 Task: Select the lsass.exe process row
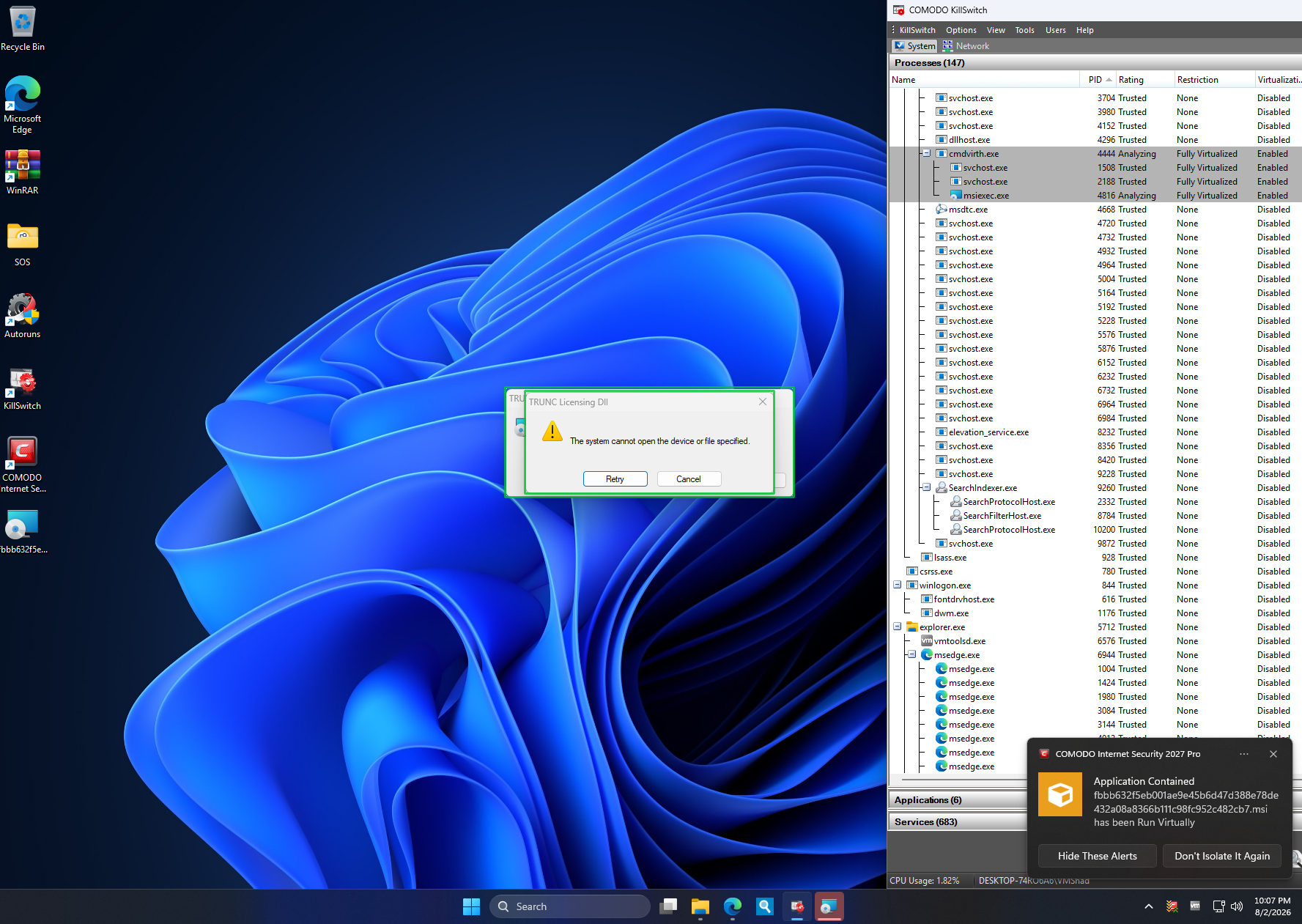(1095, 558)
